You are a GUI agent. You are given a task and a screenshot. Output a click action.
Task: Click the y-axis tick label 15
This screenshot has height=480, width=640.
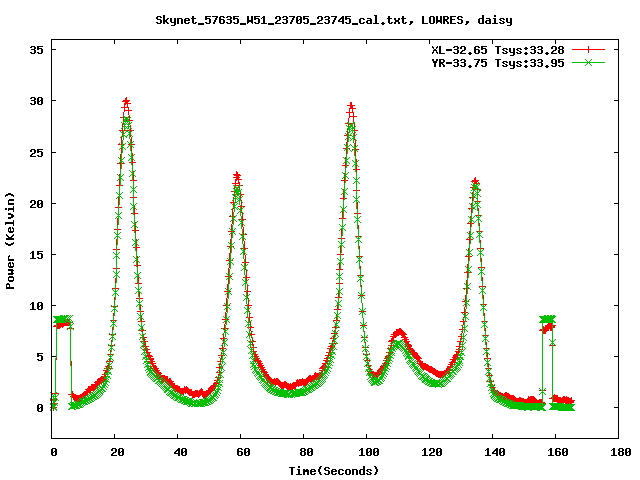36,255
